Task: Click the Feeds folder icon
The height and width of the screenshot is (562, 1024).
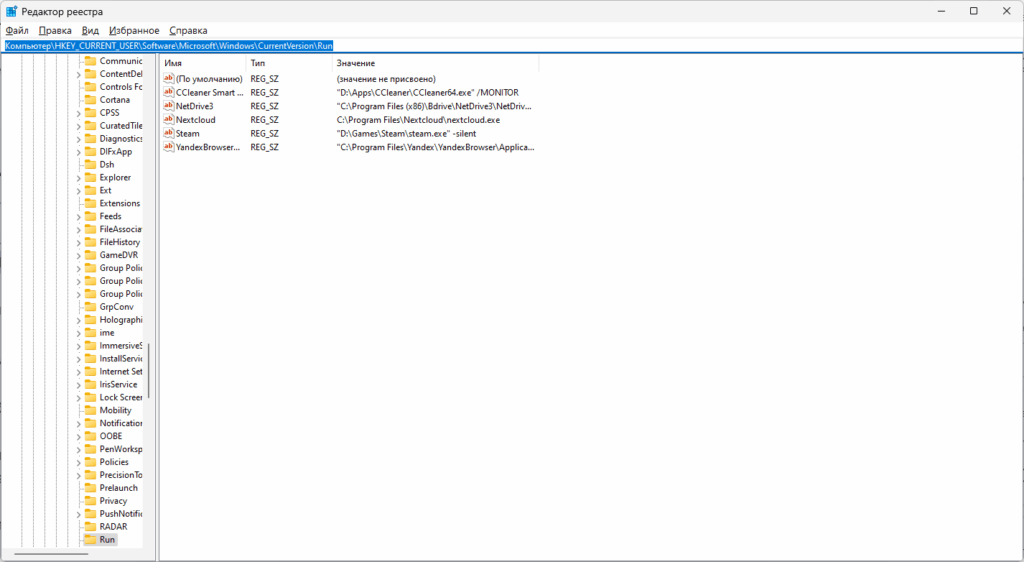Action: (90, 216)
